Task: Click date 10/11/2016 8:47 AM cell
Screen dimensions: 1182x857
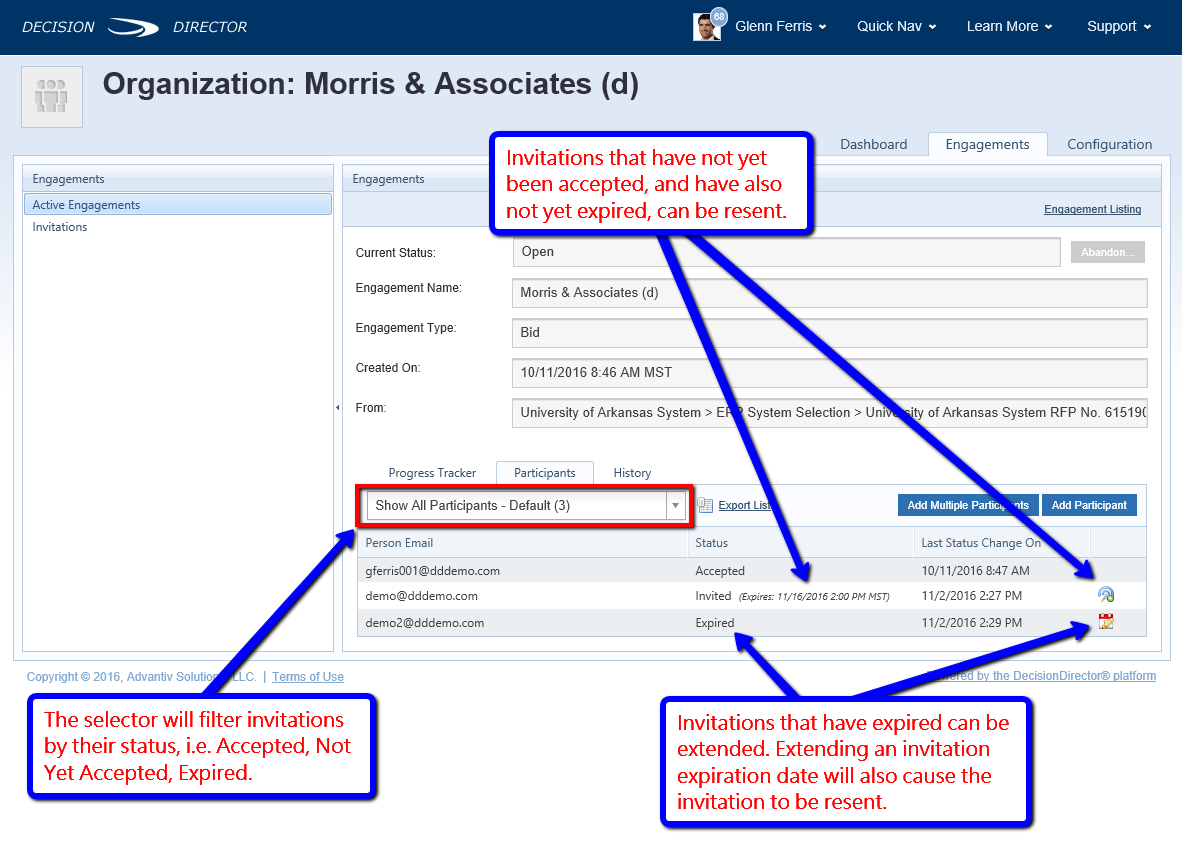Action: (x=975, y=571)
